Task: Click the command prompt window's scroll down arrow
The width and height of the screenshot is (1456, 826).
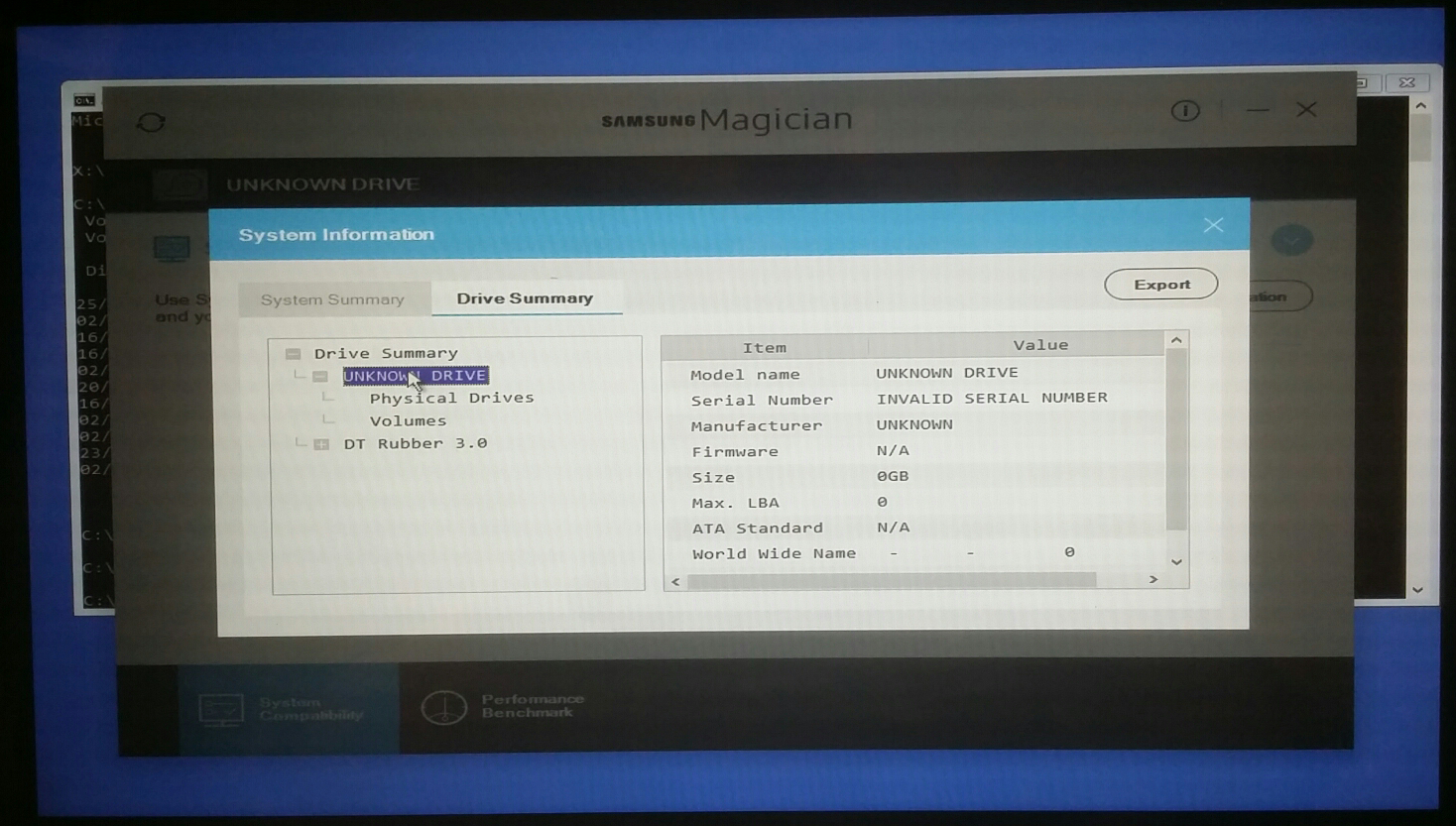Action: tap(1418, 590)
